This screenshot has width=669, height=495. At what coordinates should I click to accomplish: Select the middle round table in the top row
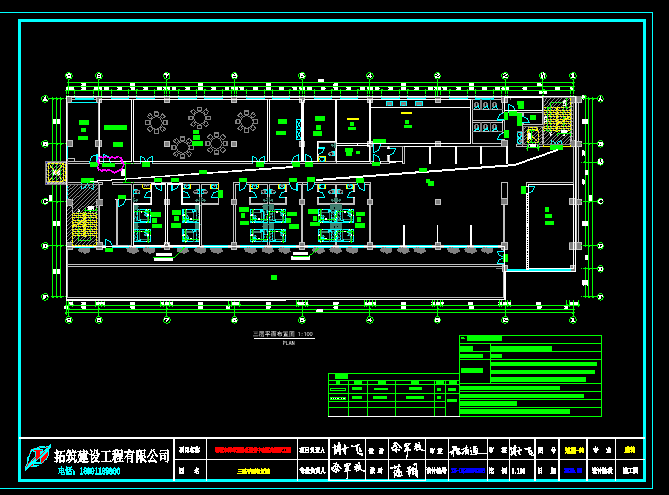(201, 118)
